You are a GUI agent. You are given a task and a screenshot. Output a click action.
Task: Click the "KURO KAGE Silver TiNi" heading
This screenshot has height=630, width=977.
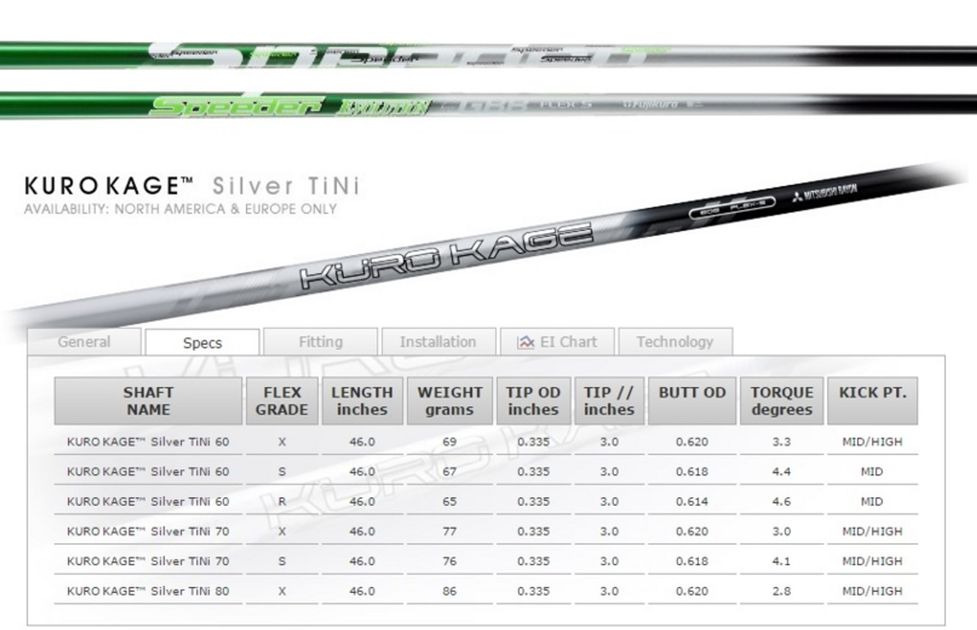click(x=192, y=186)
